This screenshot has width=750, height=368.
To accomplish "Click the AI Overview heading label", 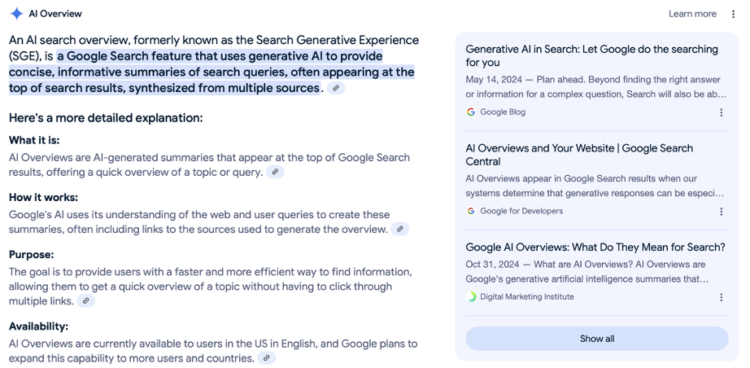I will (x=55, y=14).
